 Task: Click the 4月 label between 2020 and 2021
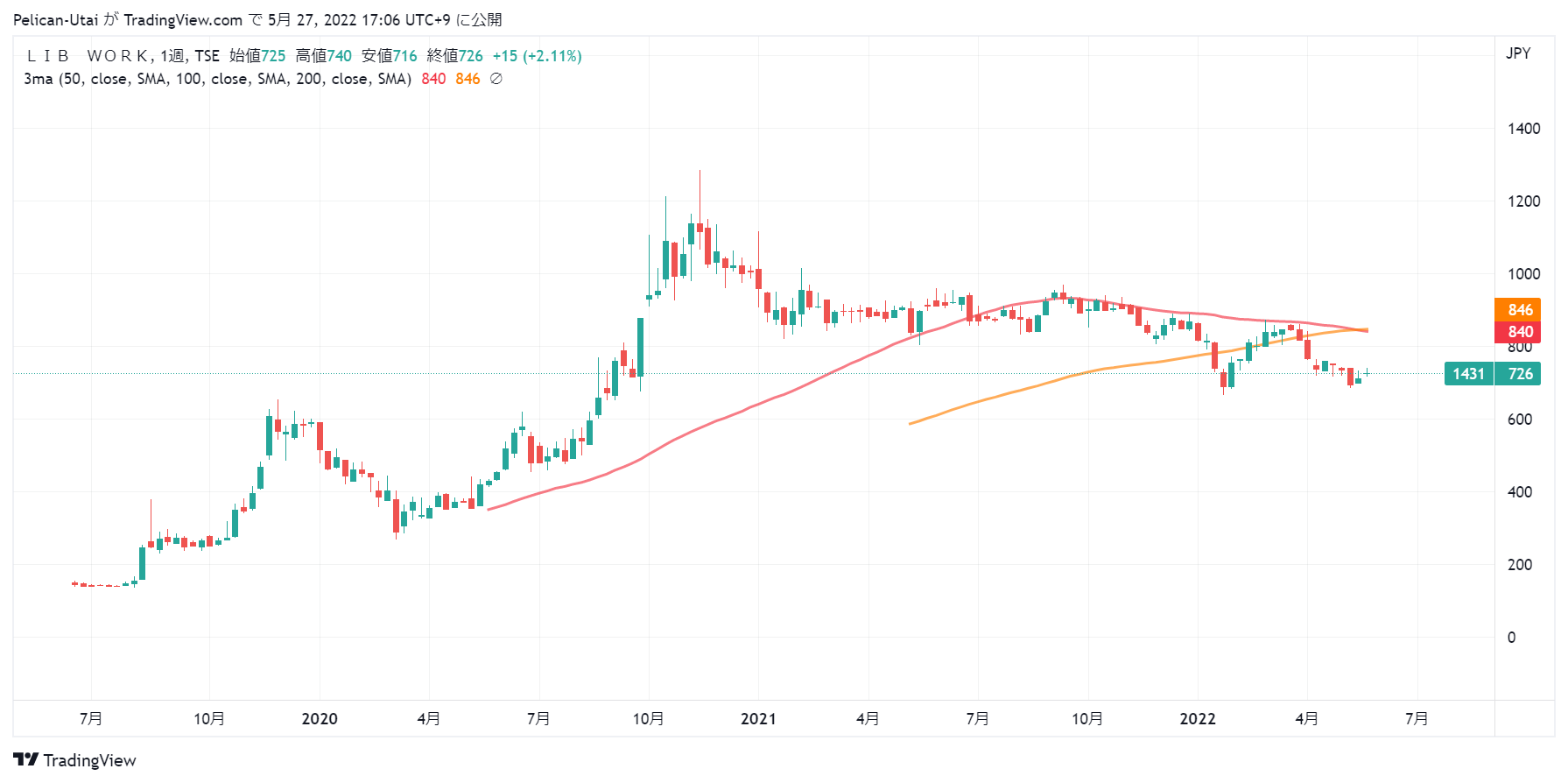(x=429, y=719)
